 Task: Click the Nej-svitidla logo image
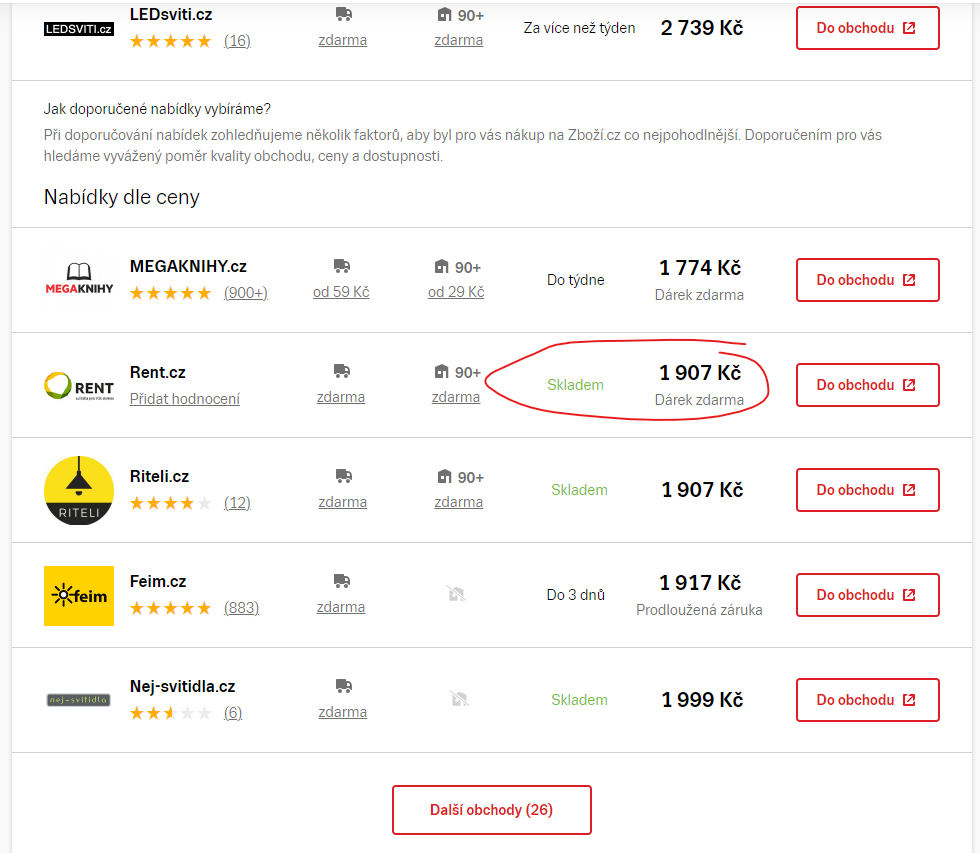(x=79, y=700)
